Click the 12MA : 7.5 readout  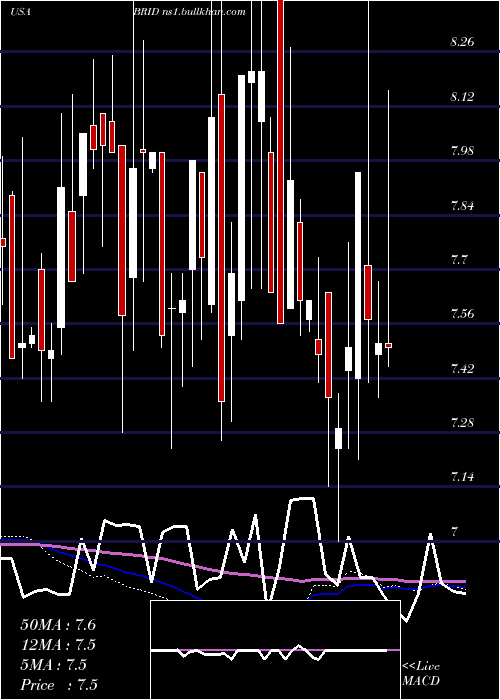click(58, 645)
